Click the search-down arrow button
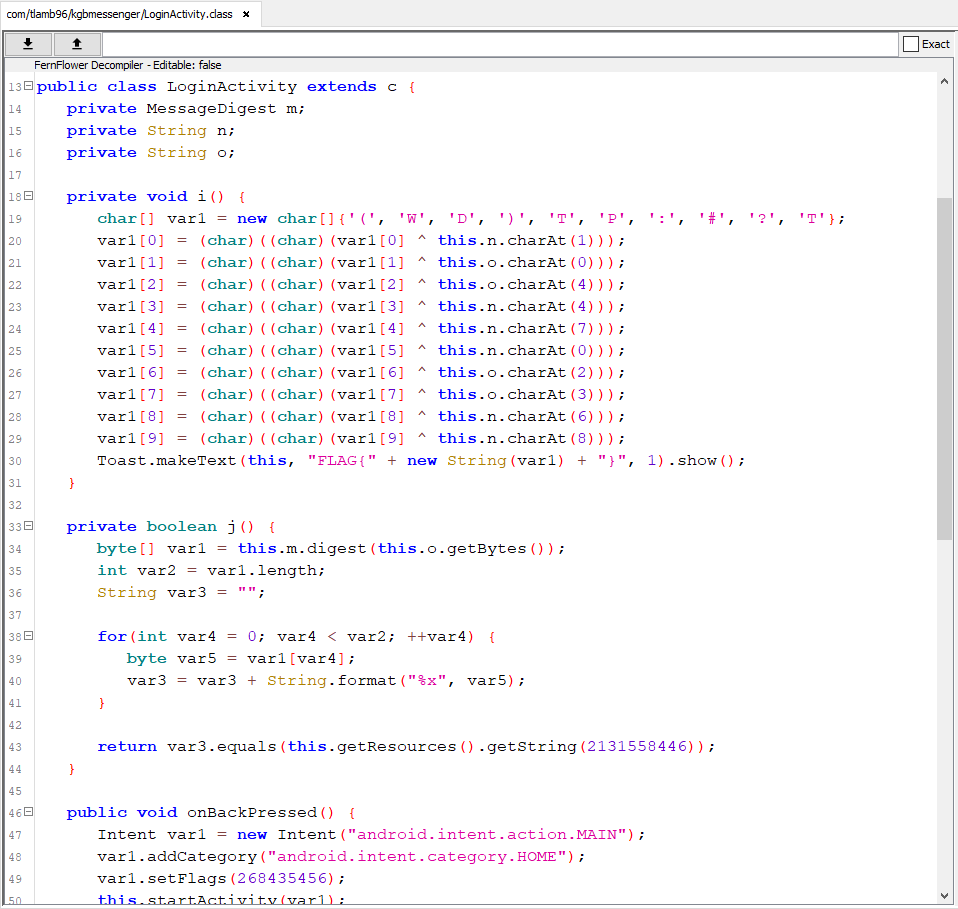This screenshot has width=958, height=909. tap(28, 44)
